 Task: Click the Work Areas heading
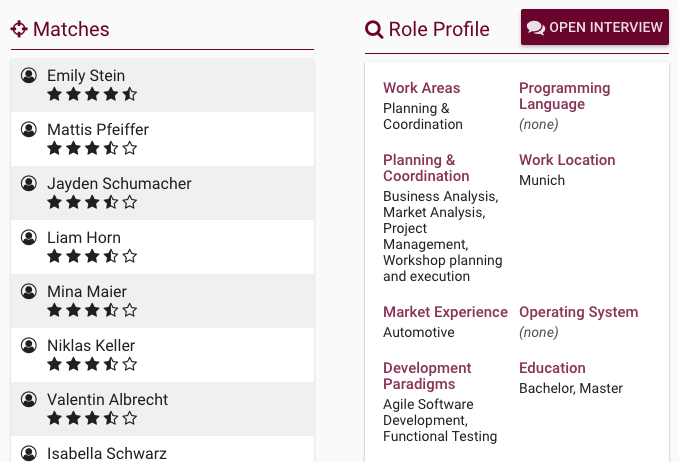click(422, 88)
